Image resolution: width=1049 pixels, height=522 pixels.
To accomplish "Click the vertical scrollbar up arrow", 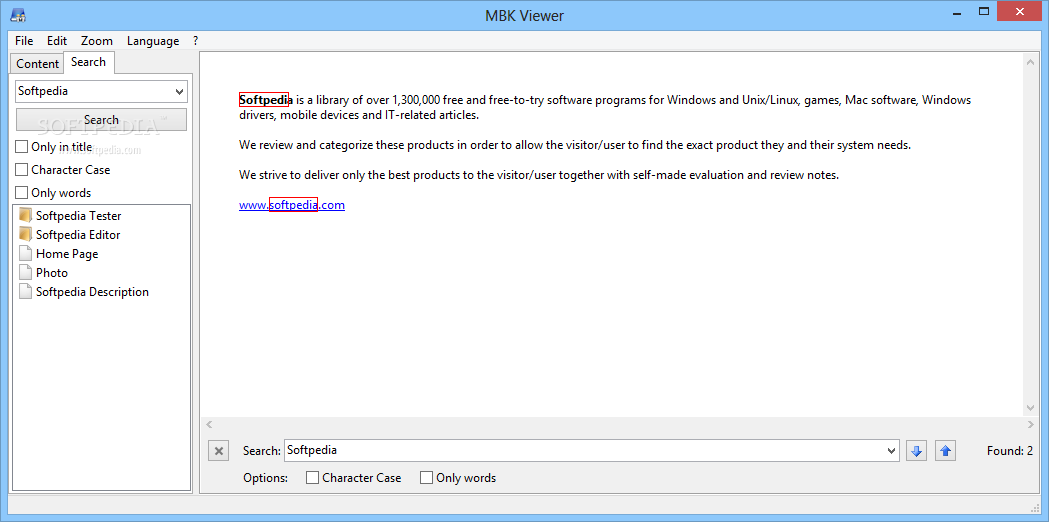I will 1030,63.
